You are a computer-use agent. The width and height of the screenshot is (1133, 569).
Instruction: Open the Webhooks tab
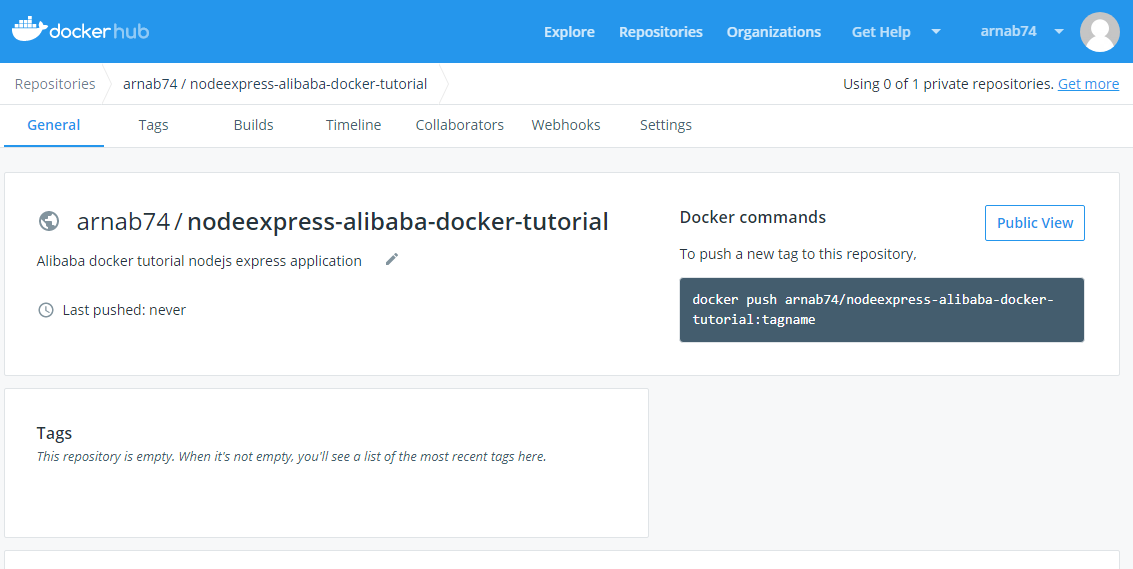tap(566, 125)
